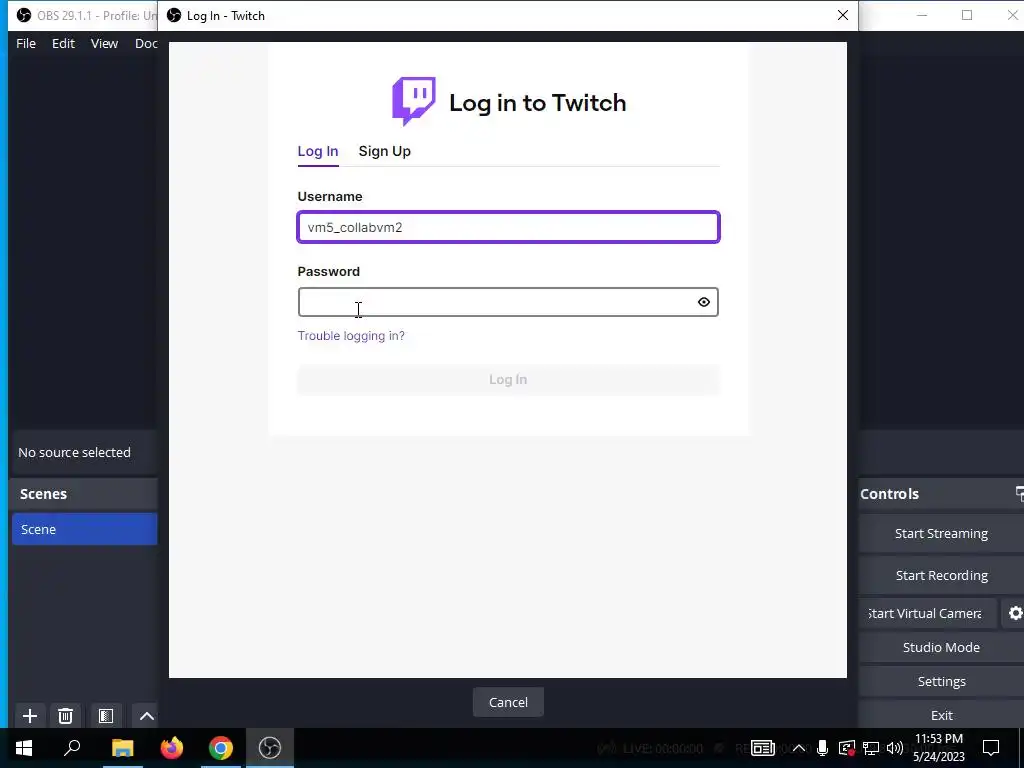Switch to the Sign Up tab
Image resolution: width=1024 pixels, height=768 pixels.
pyautogui.click(x=385, y=151)
